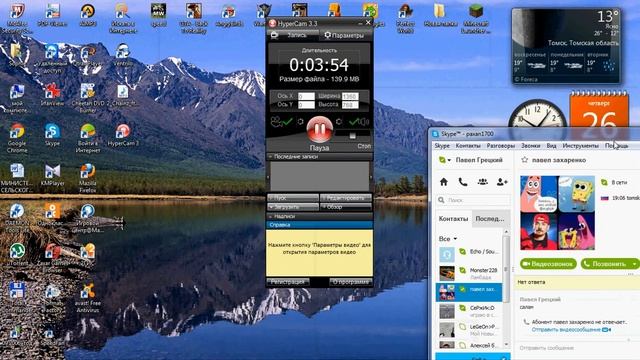
Task: Select the Алексей contact in Skype list
Action: (469, 345)
